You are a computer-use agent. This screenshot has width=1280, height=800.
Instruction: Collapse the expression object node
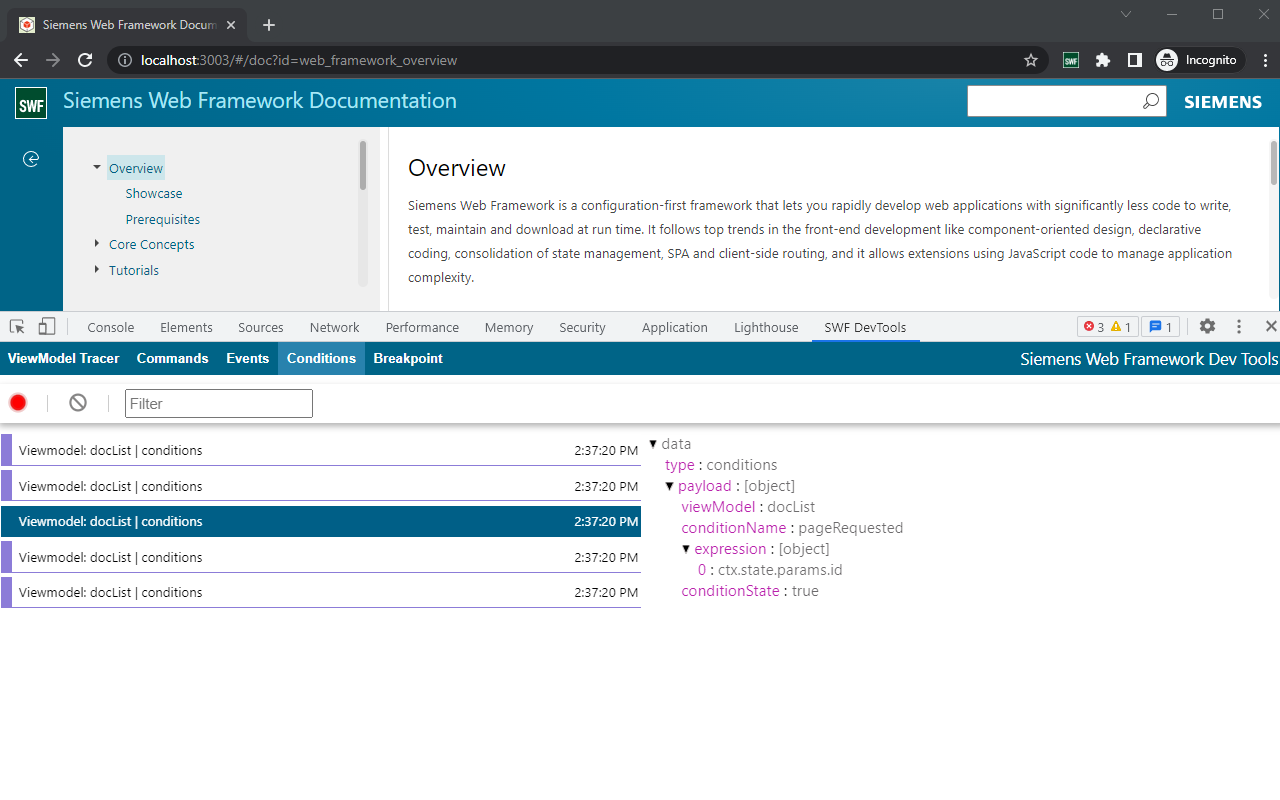pos(686,549)
